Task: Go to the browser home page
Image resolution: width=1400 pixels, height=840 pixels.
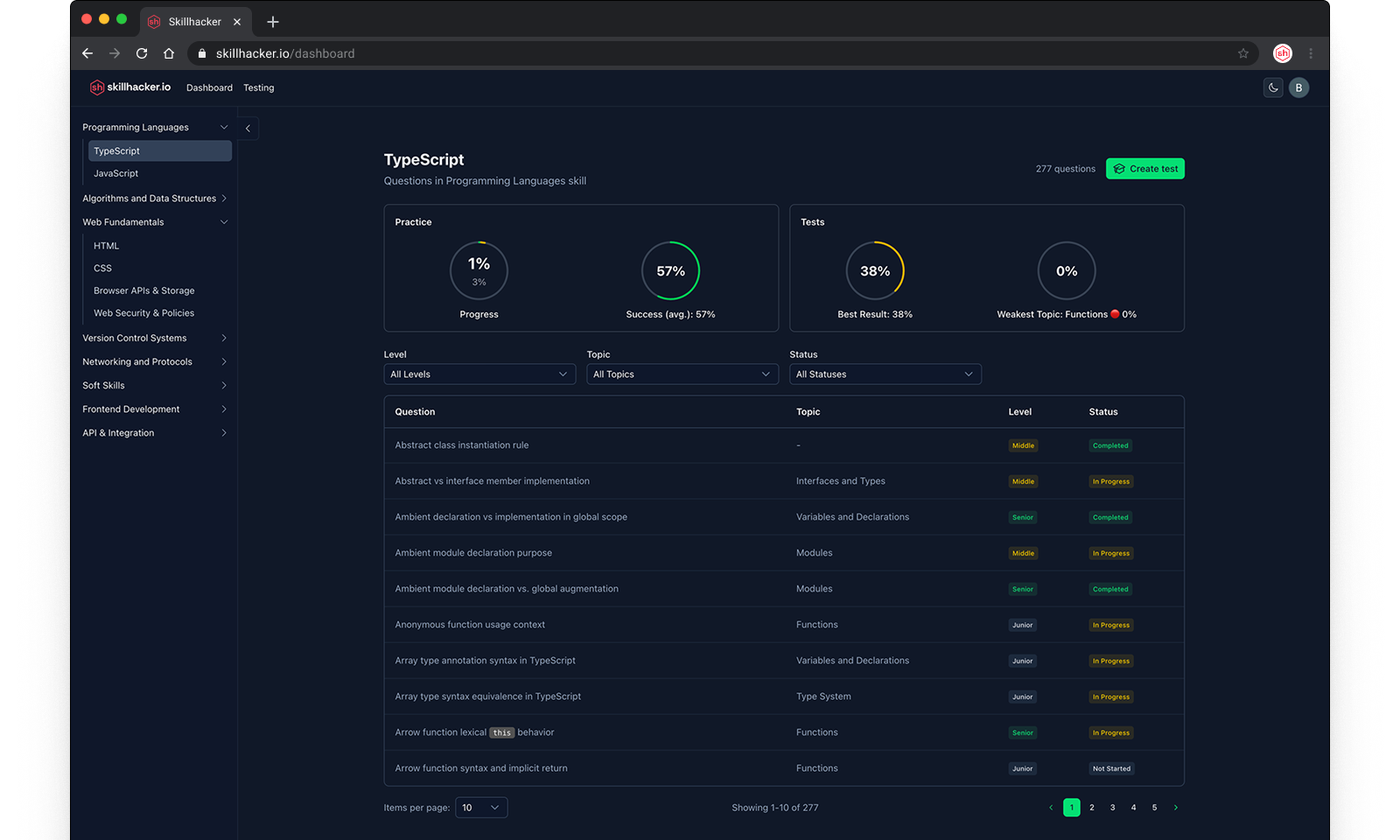Action: tap(169, 53)
